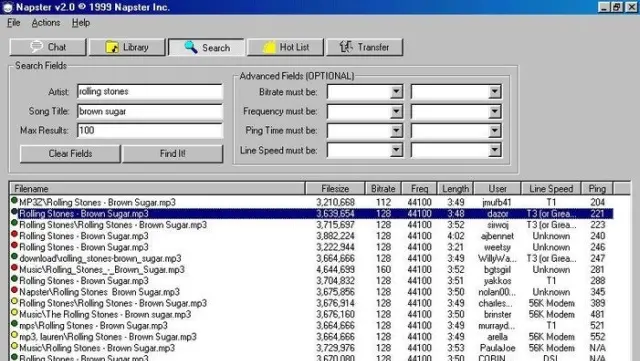
Task: Sort results by Ping column header
Action: point(597,189)
